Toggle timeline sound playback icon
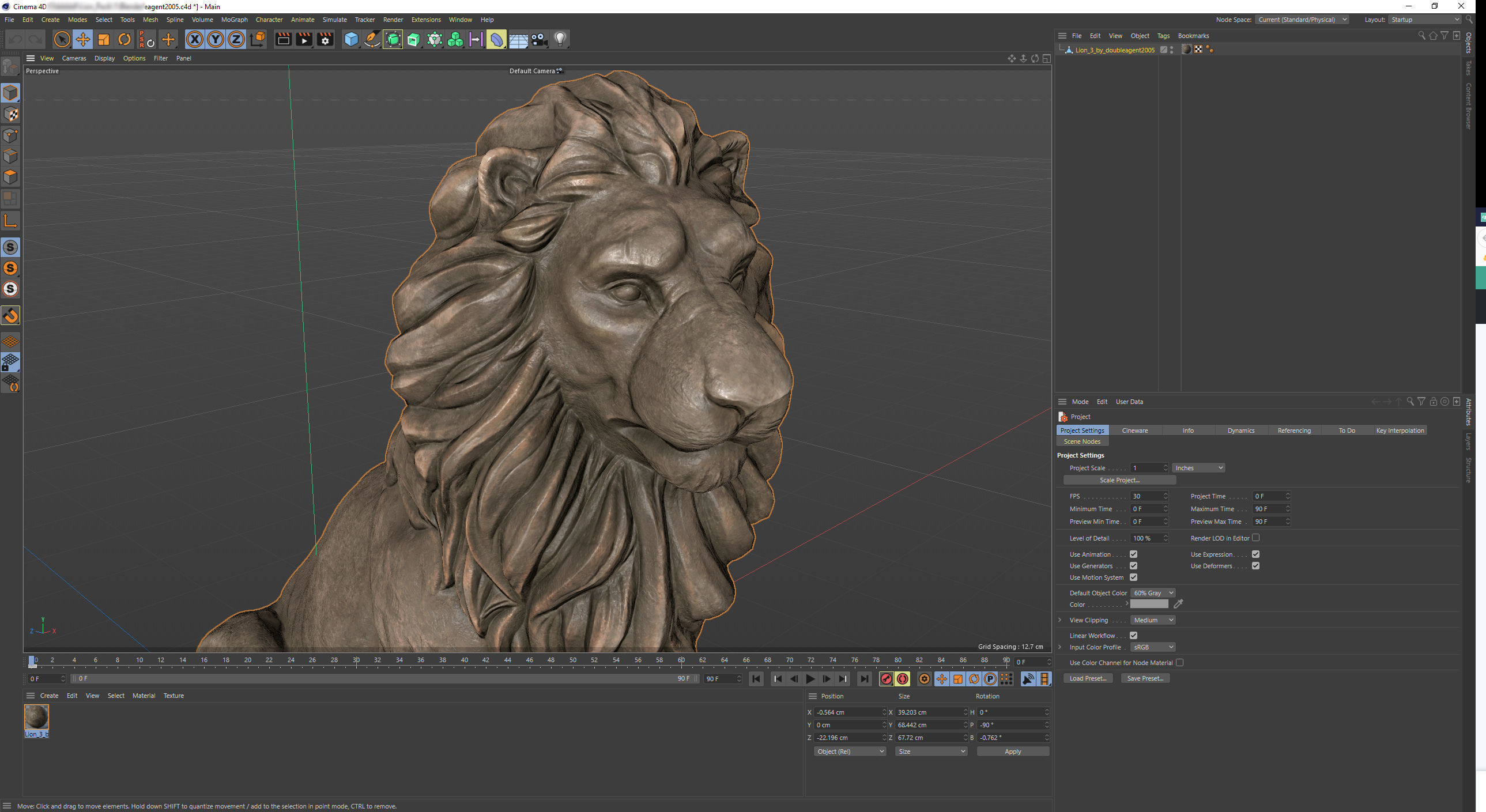1486x812 pixels. (1028, 679)
